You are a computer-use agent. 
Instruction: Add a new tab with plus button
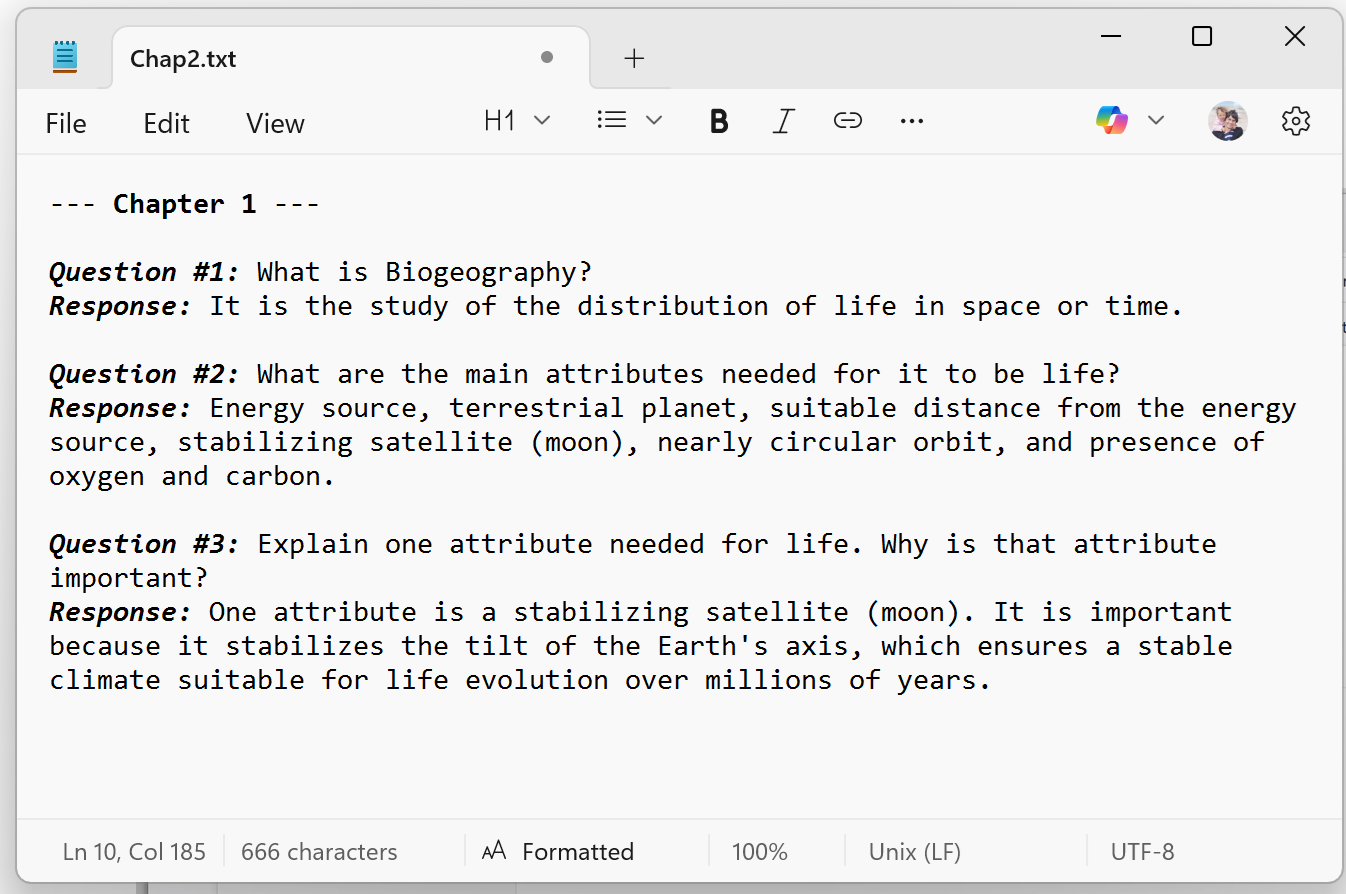point(634,58)
